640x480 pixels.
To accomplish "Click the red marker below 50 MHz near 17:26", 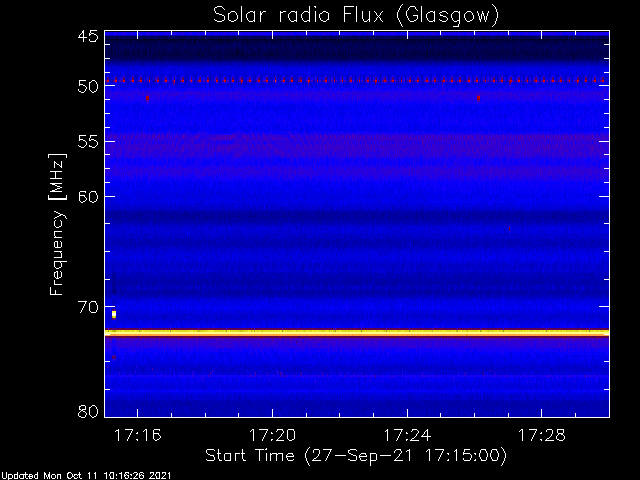I will (478, 98).
